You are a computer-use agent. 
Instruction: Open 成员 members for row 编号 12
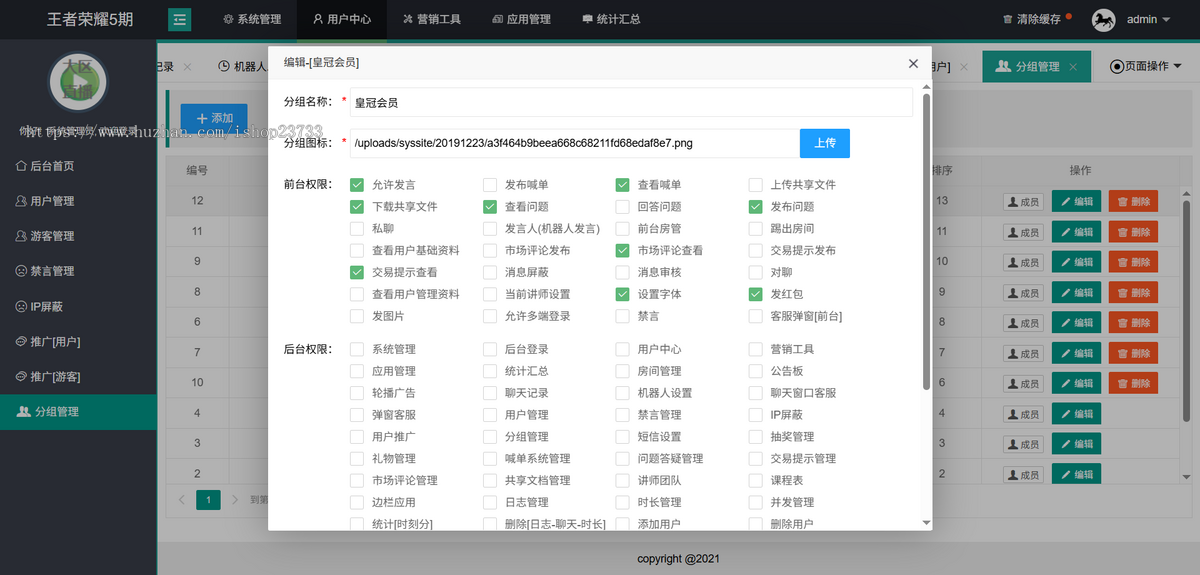pyautogui.click(x=1024, y=202)
